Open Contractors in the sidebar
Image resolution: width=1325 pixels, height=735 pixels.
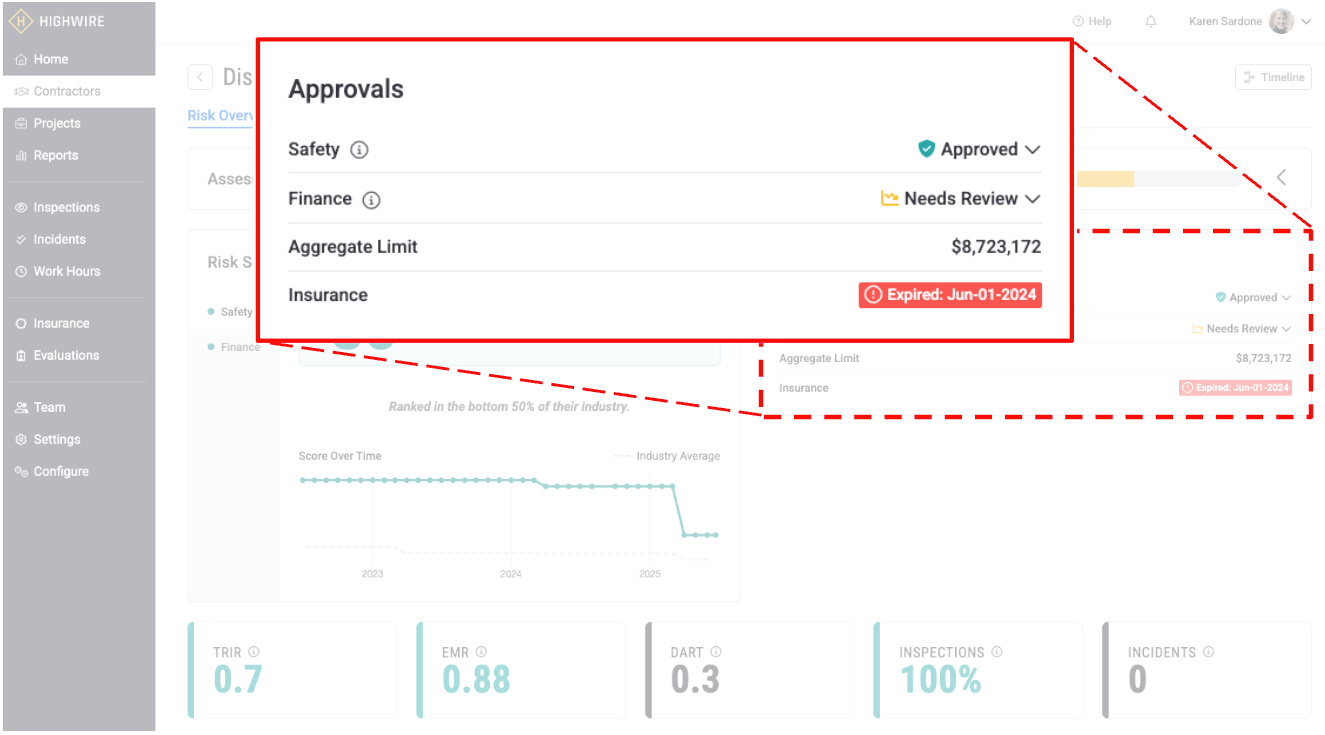coord(67,91)
